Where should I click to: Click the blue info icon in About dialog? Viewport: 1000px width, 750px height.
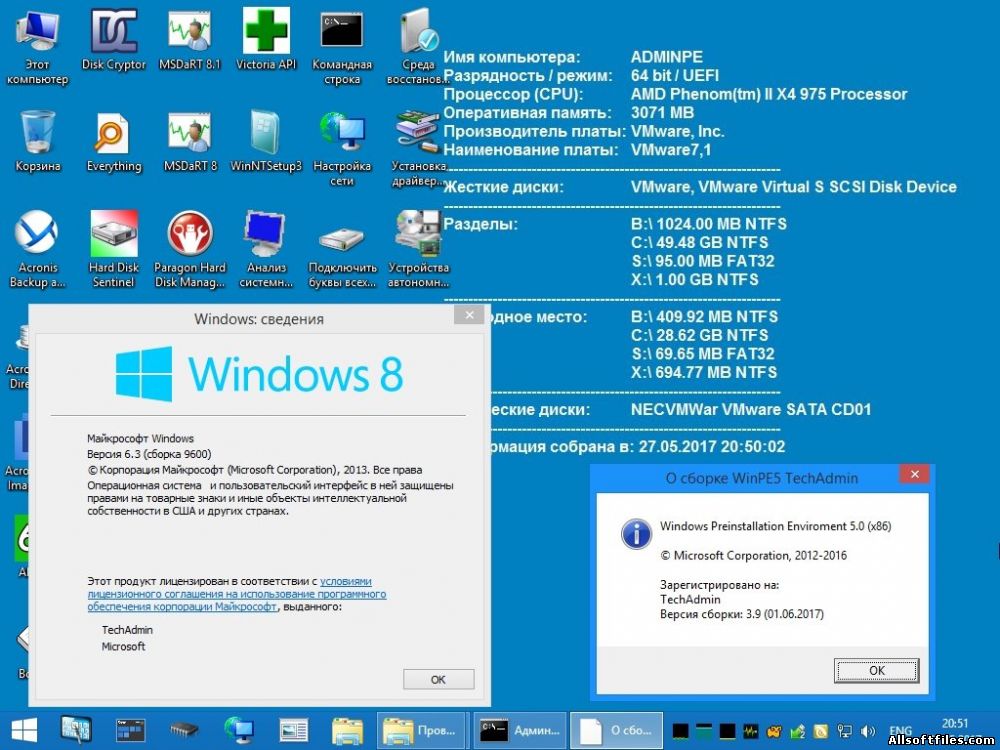(x=636, y=533)
